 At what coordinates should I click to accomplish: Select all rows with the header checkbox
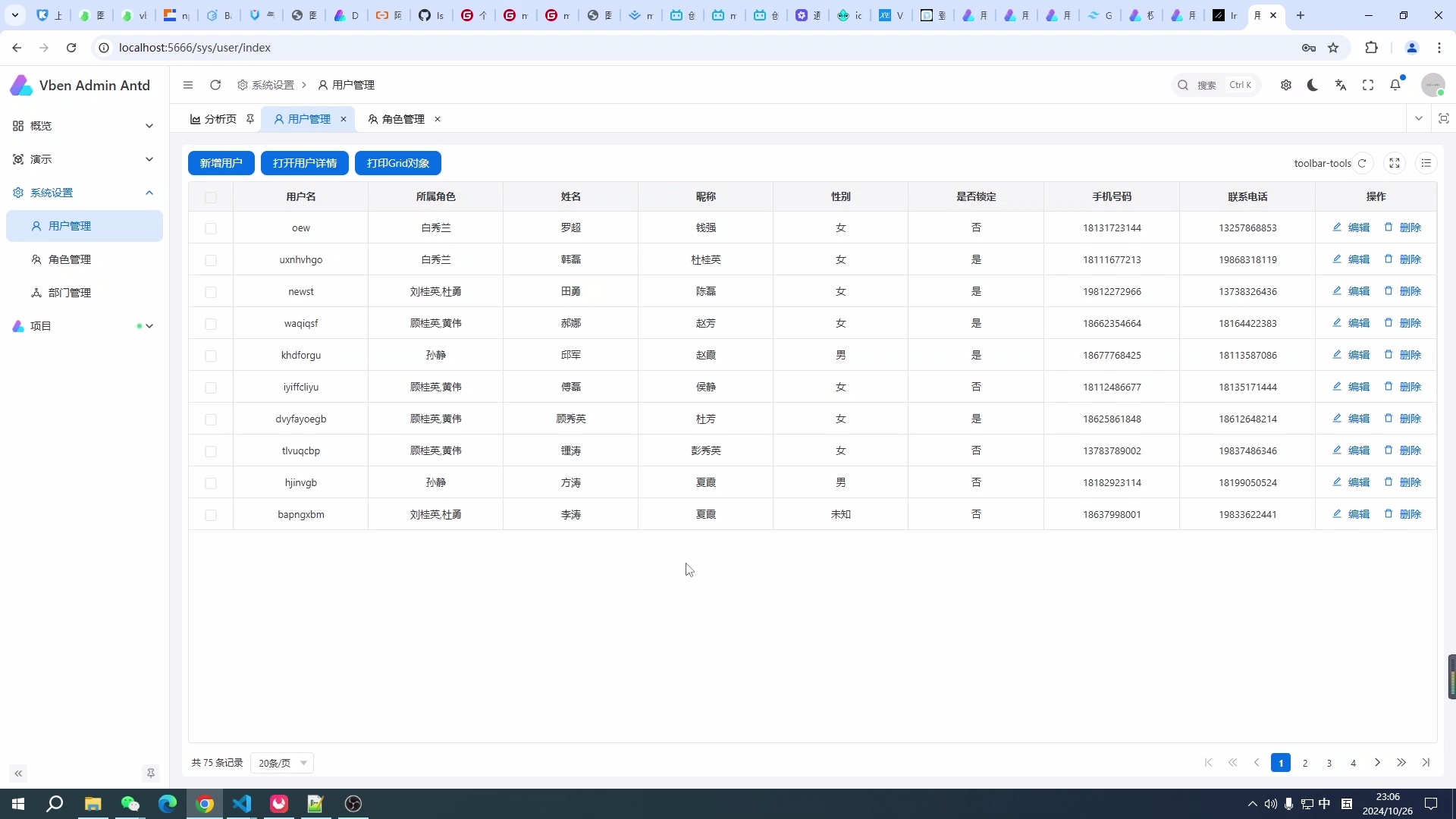tap(212, 197)
